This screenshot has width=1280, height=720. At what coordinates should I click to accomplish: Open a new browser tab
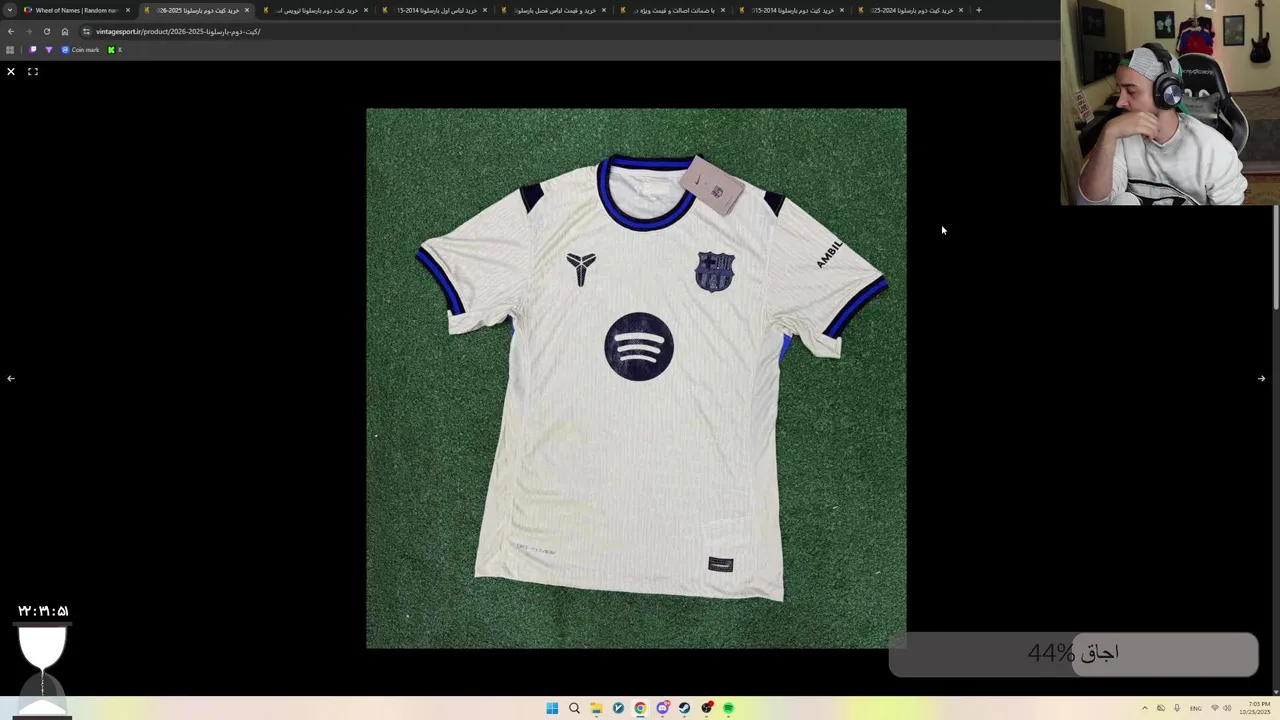[x=979, y=10]
